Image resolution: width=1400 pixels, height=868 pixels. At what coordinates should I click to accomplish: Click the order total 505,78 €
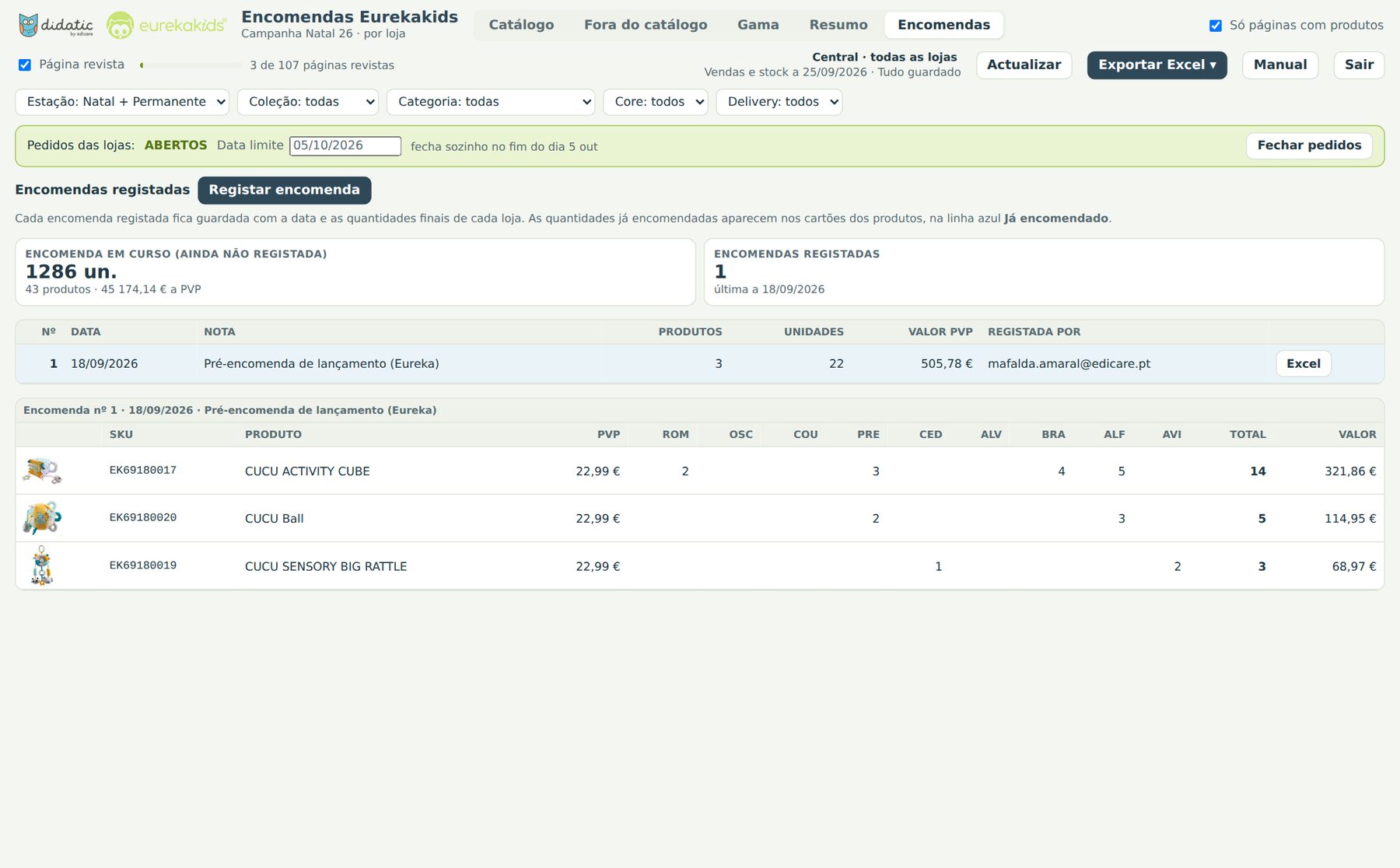tap(947, 364)
